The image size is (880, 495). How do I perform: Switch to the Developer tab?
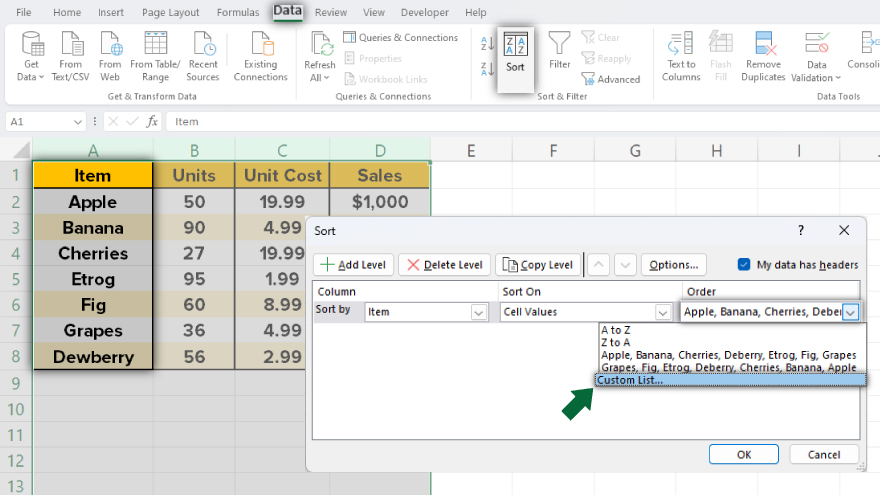click(424, 12)
